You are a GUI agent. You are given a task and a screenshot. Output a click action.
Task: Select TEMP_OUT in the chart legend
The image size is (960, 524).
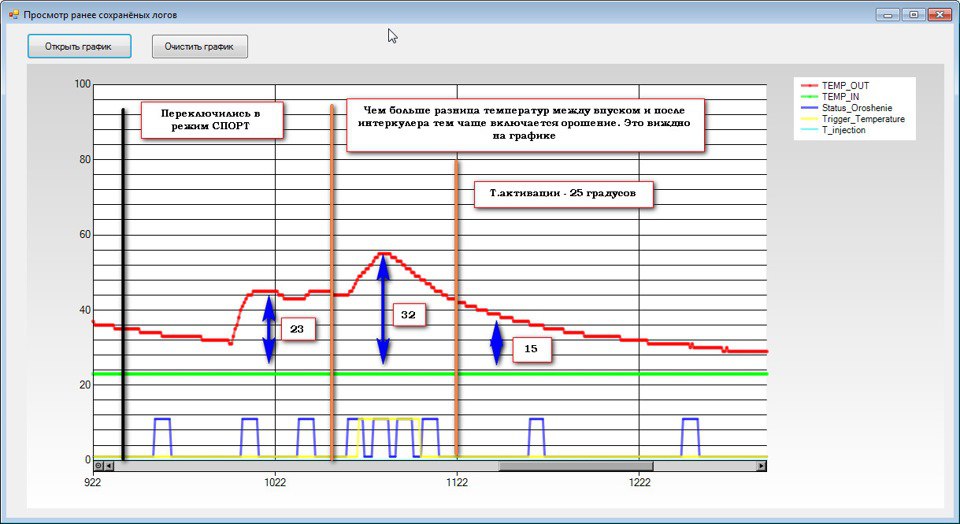pos(843,87)
